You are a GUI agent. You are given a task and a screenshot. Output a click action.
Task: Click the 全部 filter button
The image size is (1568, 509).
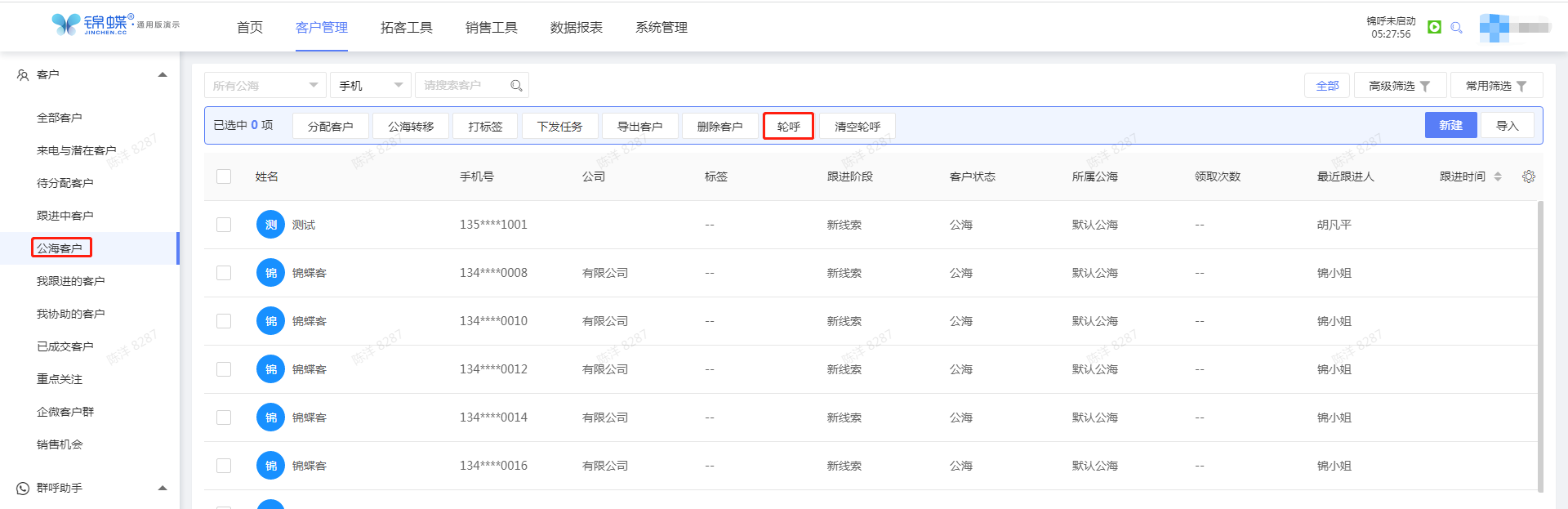(x=1327, y=86)
